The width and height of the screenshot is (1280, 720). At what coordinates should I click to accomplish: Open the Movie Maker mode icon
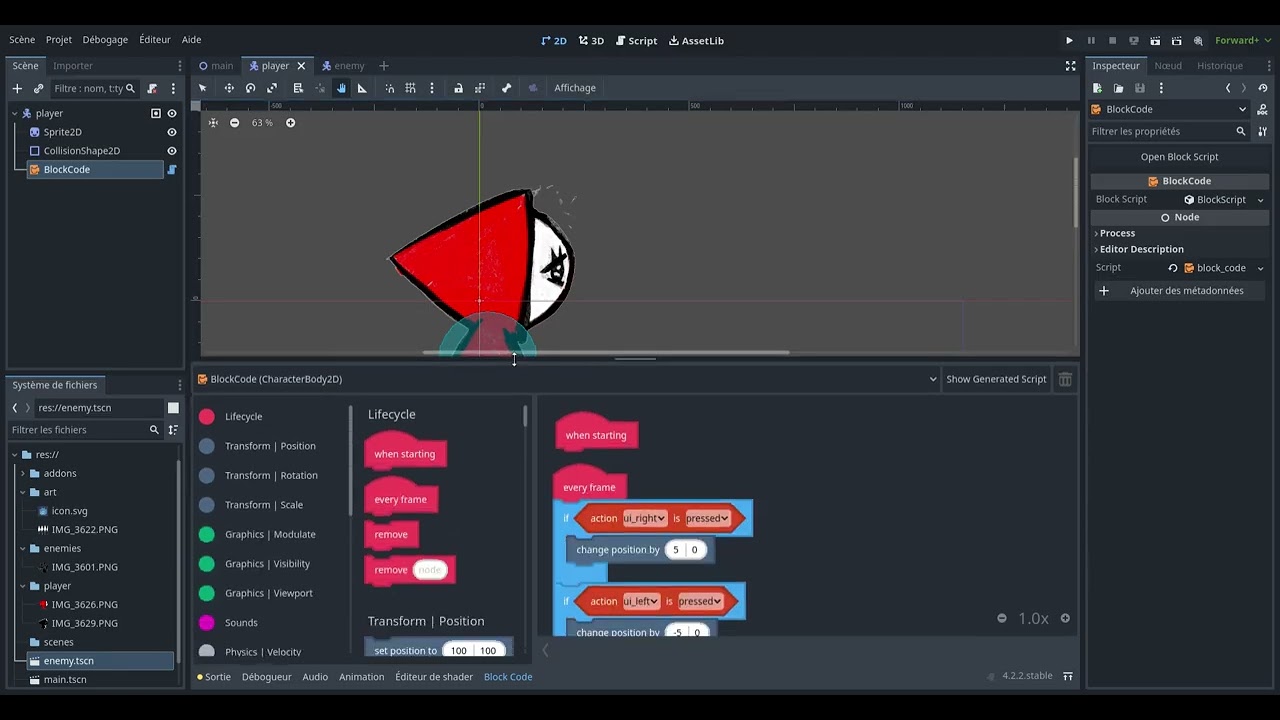(x=1198, y=41)
